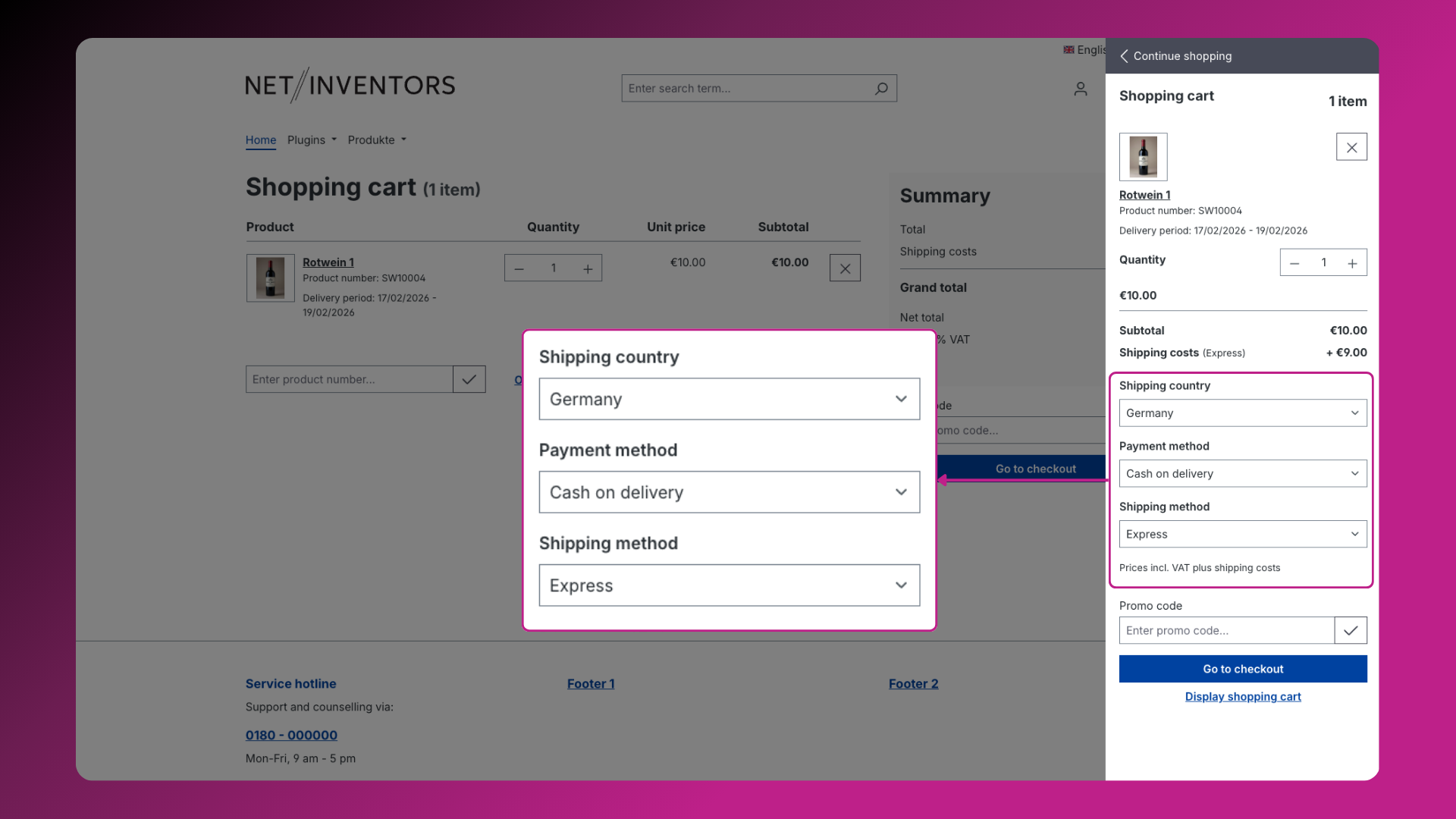Click the checkmark to apply the promo code
Image resolution: width=1456 pixels, height=819 pixels.
coord(1351,630)
